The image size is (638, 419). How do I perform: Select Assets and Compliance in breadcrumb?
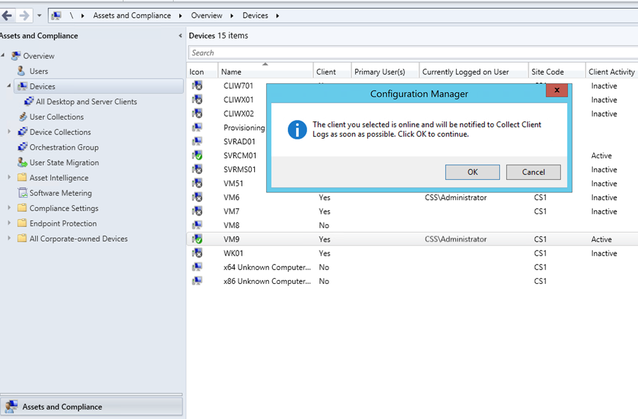pyautogui.click(x=132, y=15)
